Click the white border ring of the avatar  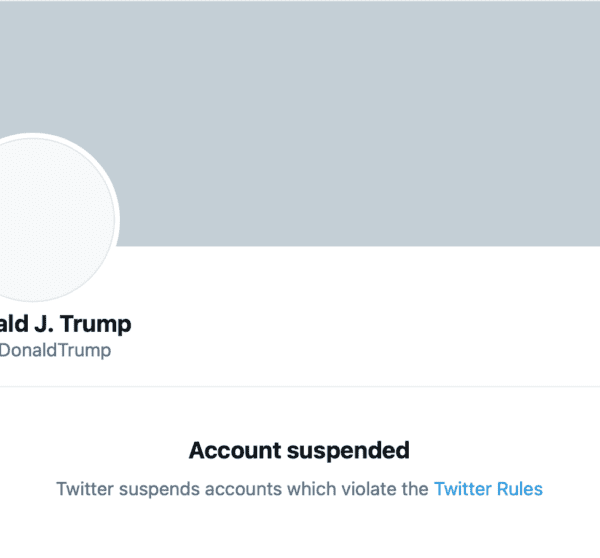(116, 220)
